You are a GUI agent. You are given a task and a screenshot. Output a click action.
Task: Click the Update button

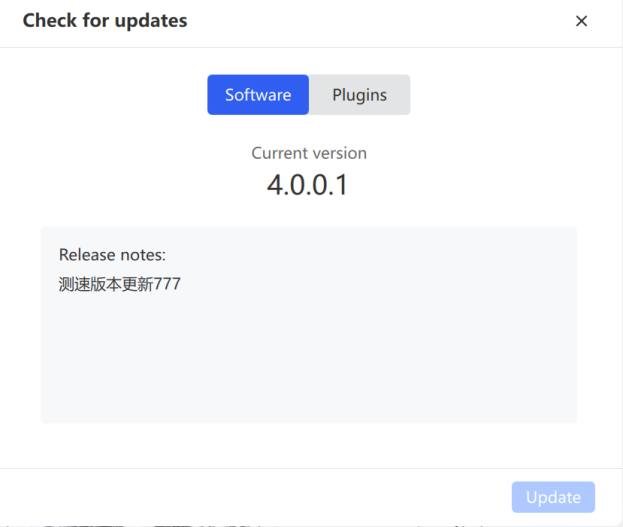click(x=553, y=497)
